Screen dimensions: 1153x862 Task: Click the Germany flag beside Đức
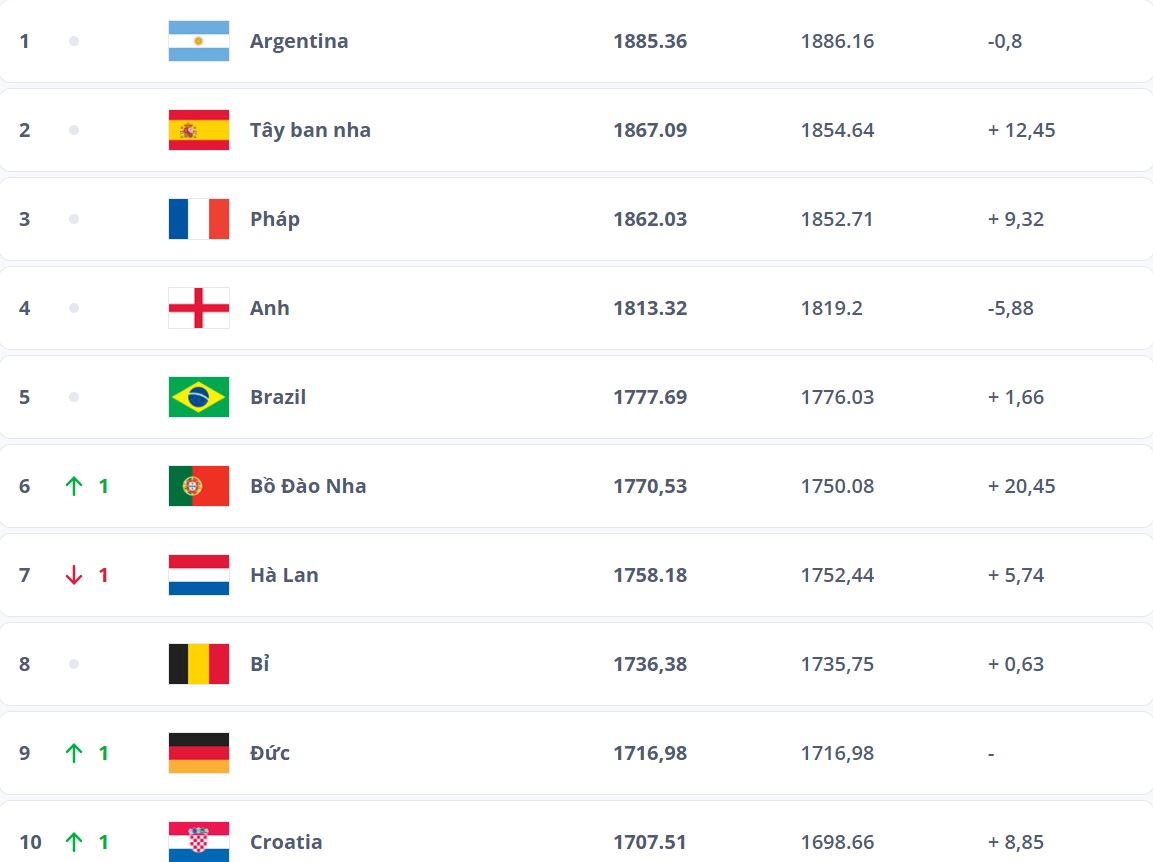[199, 753]
